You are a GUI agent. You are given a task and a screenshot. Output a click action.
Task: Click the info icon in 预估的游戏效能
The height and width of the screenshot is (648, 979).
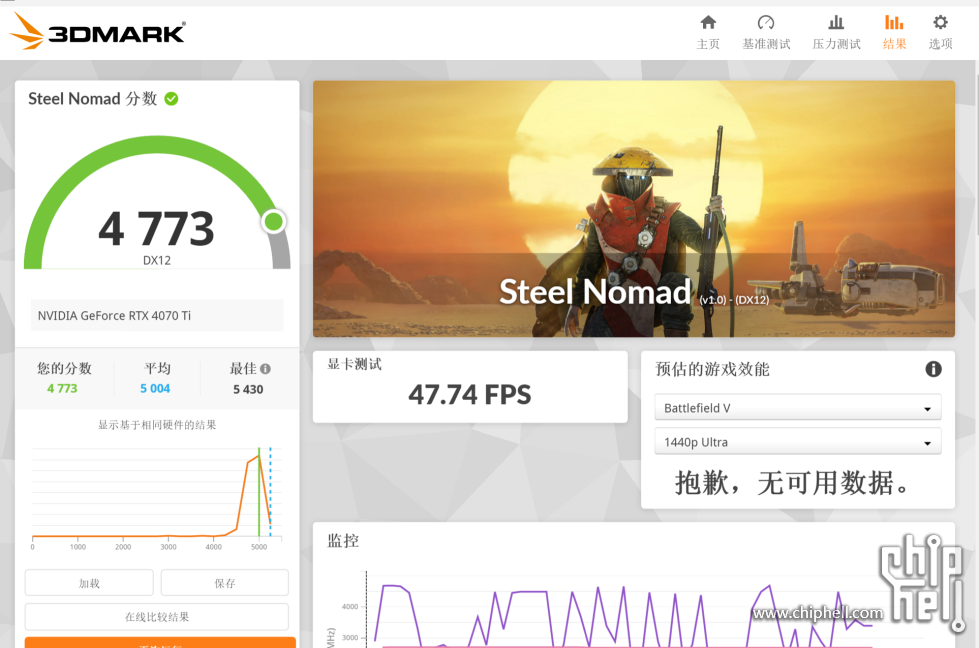(x=933, y=369)
